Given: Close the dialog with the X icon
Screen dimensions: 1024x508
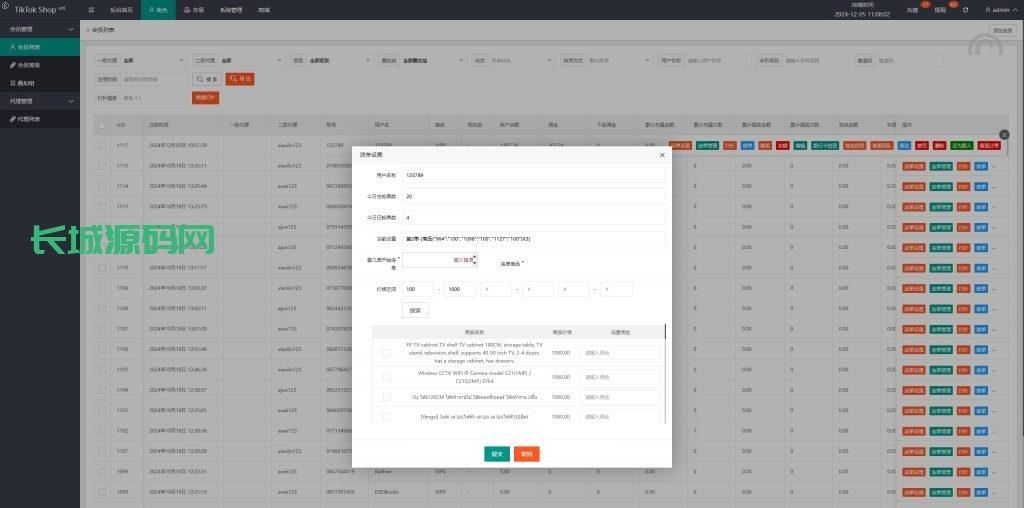Looking at the screenshot, I should click(x=661, y=155).
